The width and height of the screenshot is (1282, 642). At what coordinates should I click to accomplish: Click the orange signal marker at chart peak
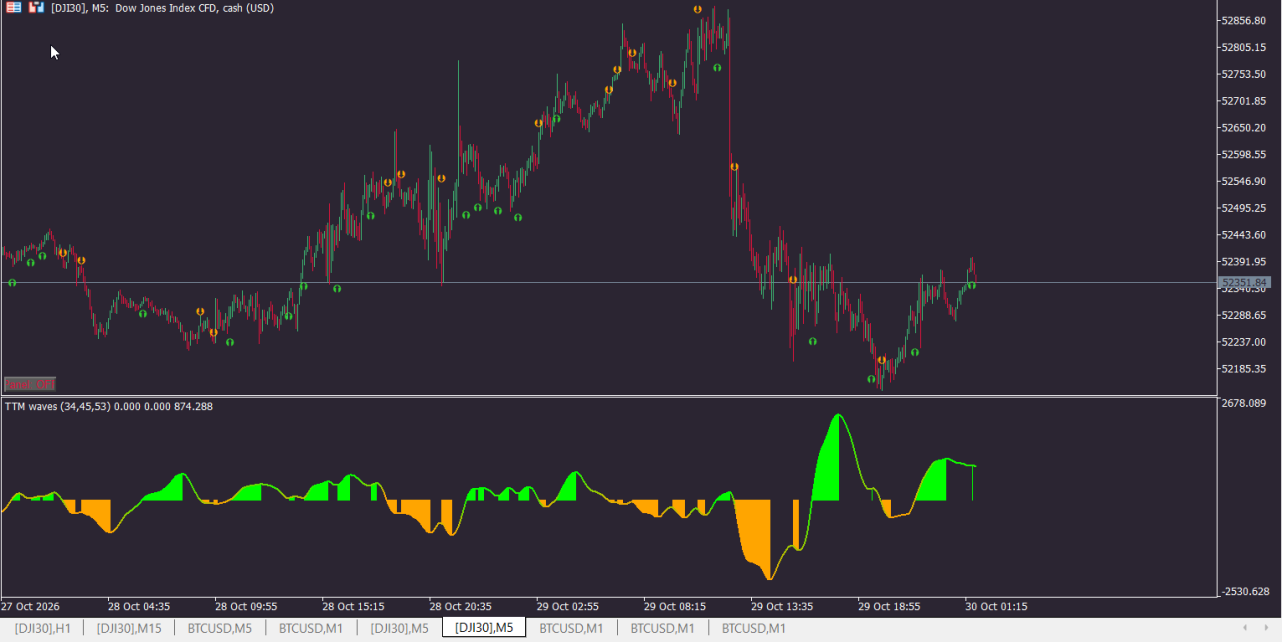(x=698, y=9)
